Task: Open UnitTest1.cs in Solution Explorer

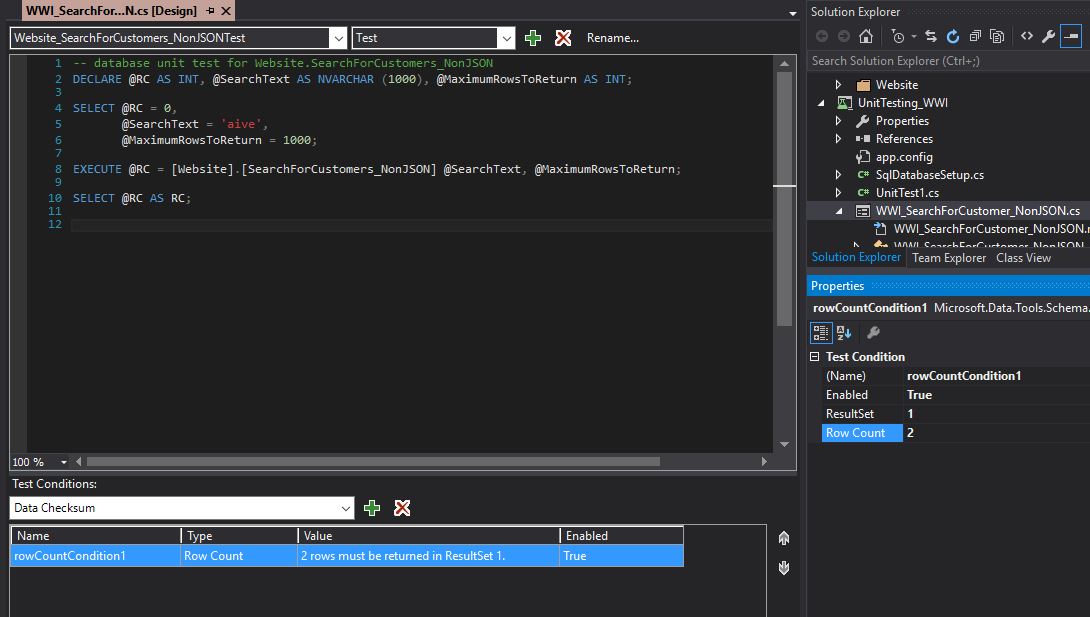Action: (906, 193)
